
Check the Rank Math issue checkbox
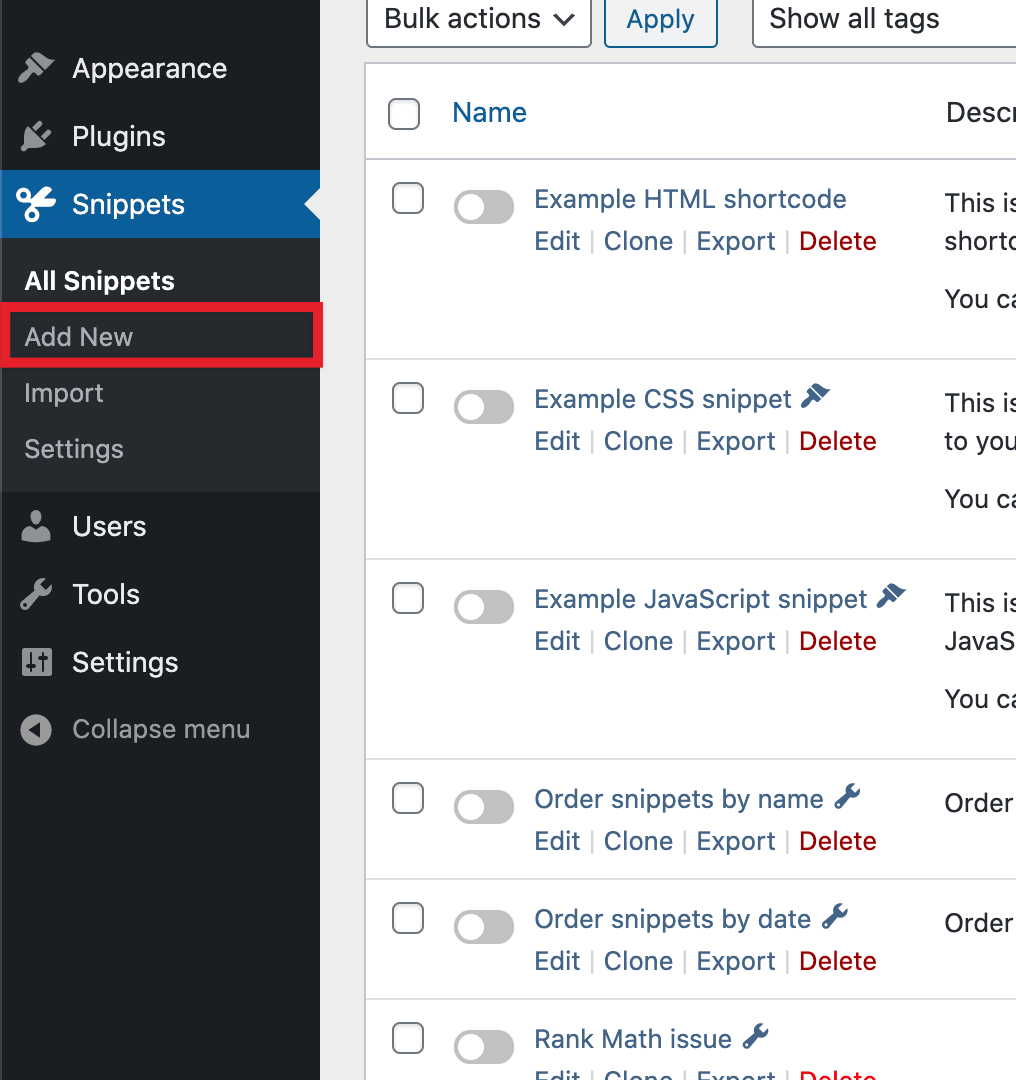point(408,1038)
